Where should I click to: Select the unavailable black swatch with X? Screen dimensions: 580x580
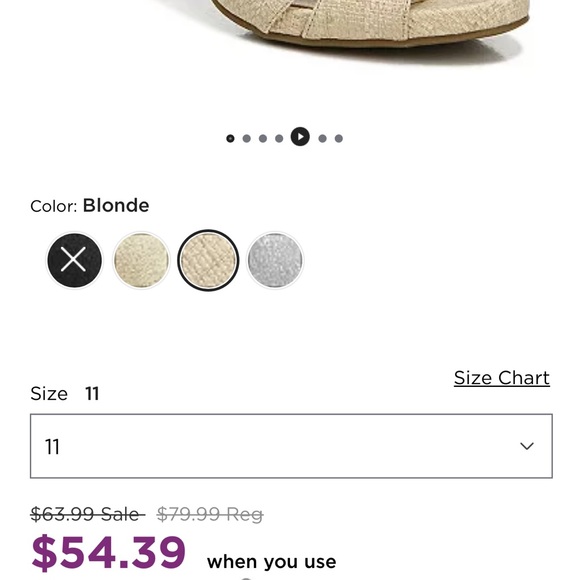click(x=74, y=260)
